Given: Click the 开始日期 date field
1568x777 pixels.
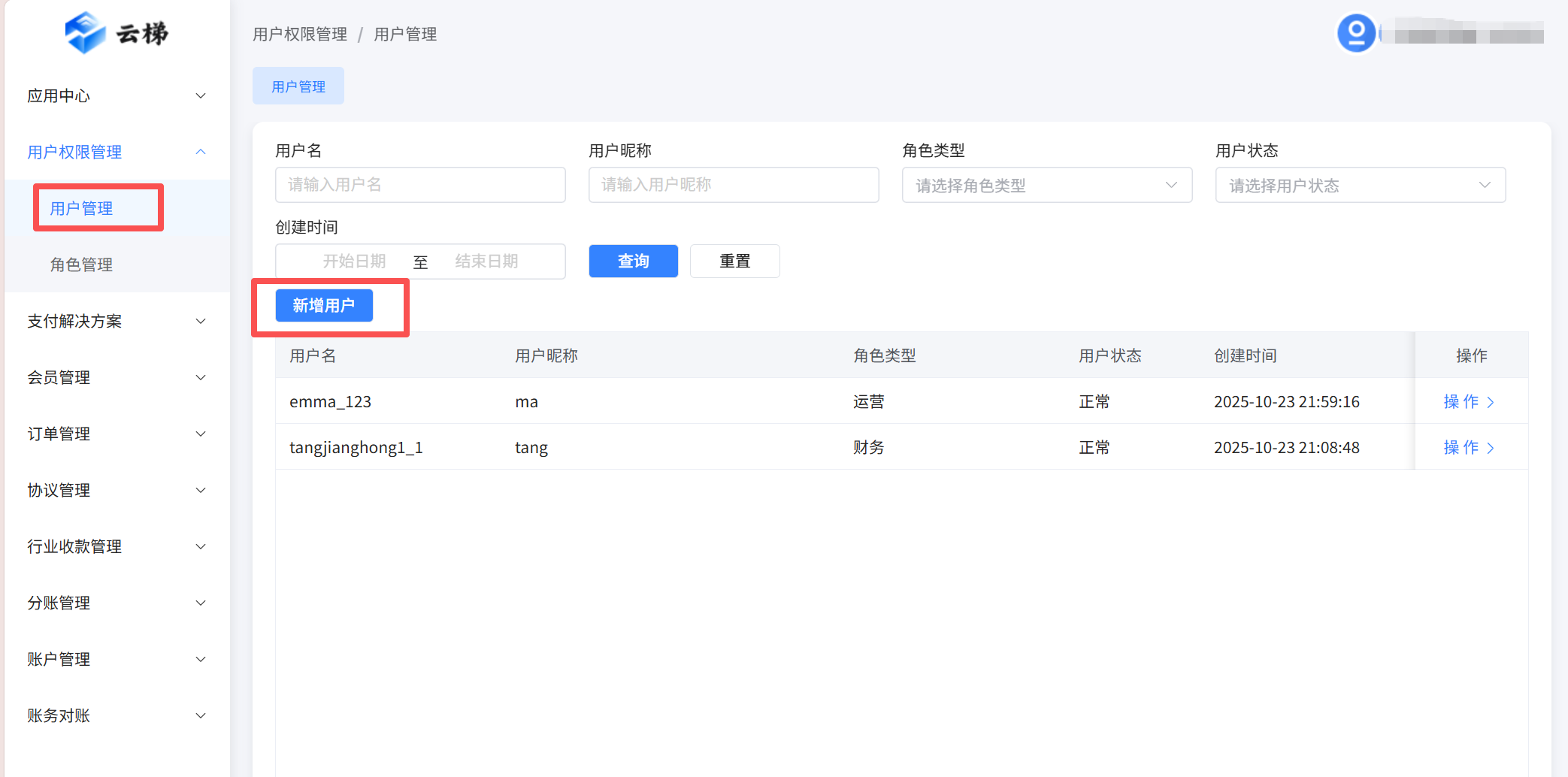Looking at the screenshot, I should 354,262.
